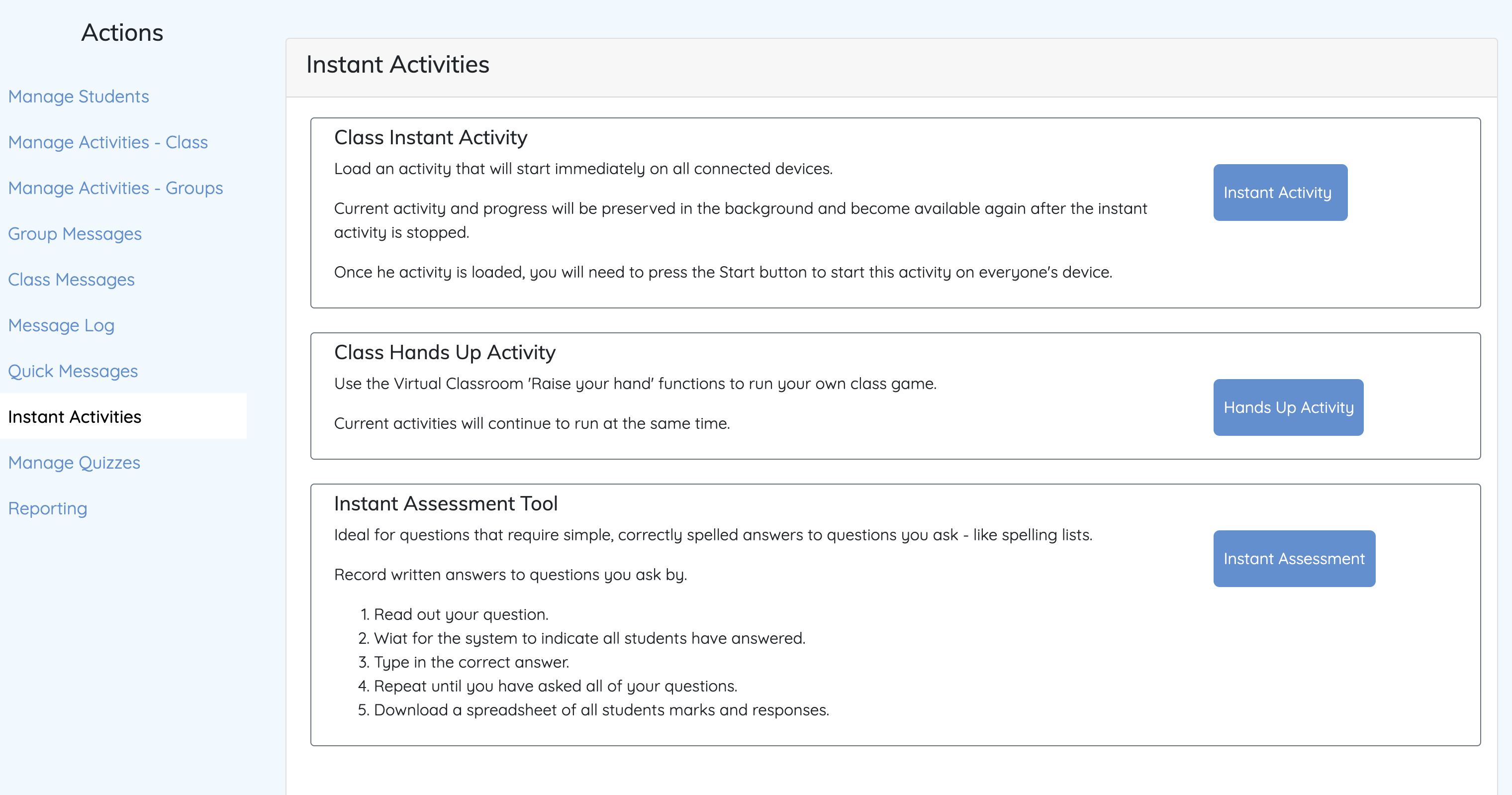The width and height of the screenshot is (1512, 795).
Task: Click the Instant Activities page header
Action: 398,65
